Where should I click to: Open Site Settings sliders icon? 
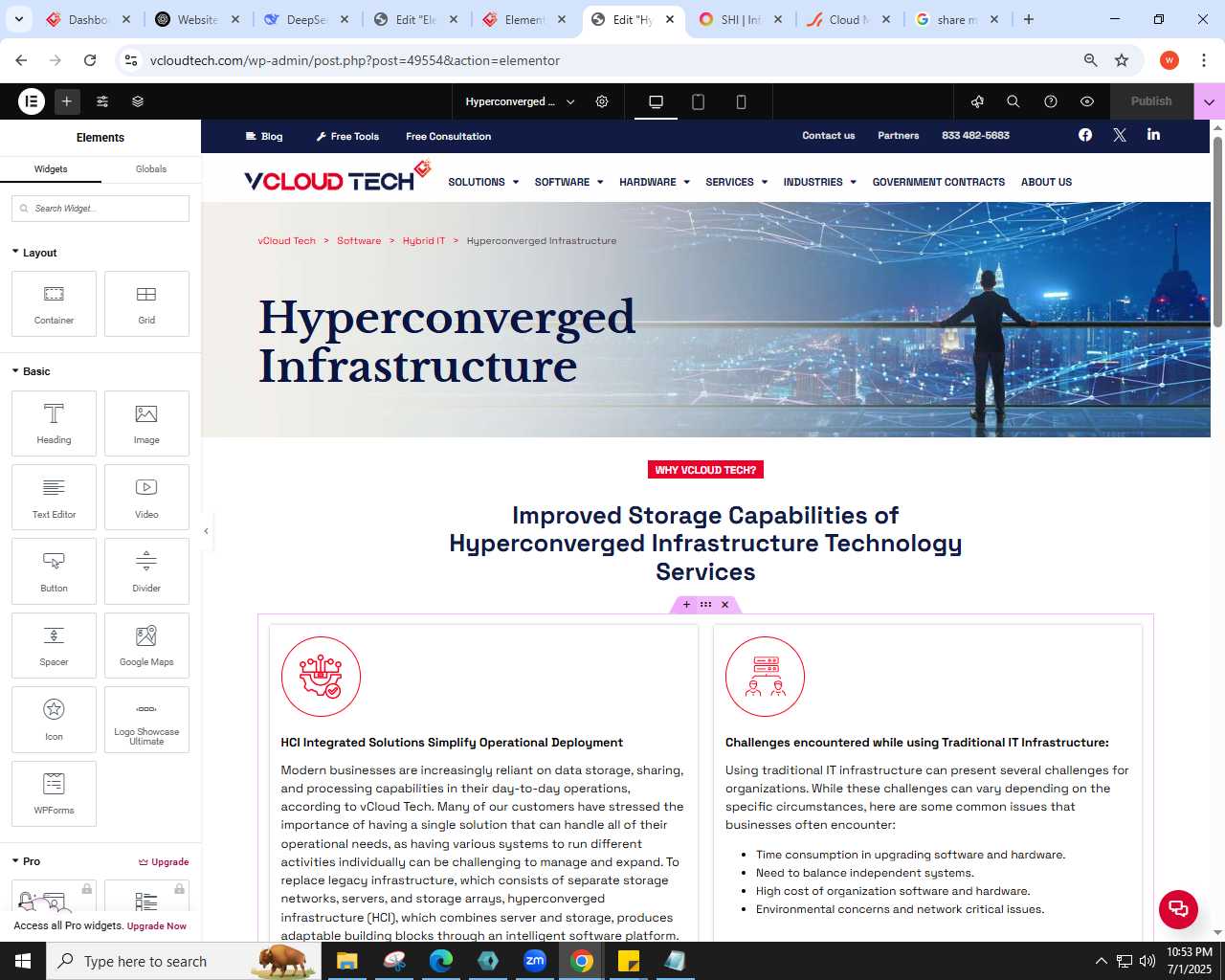tap(102, 100)
